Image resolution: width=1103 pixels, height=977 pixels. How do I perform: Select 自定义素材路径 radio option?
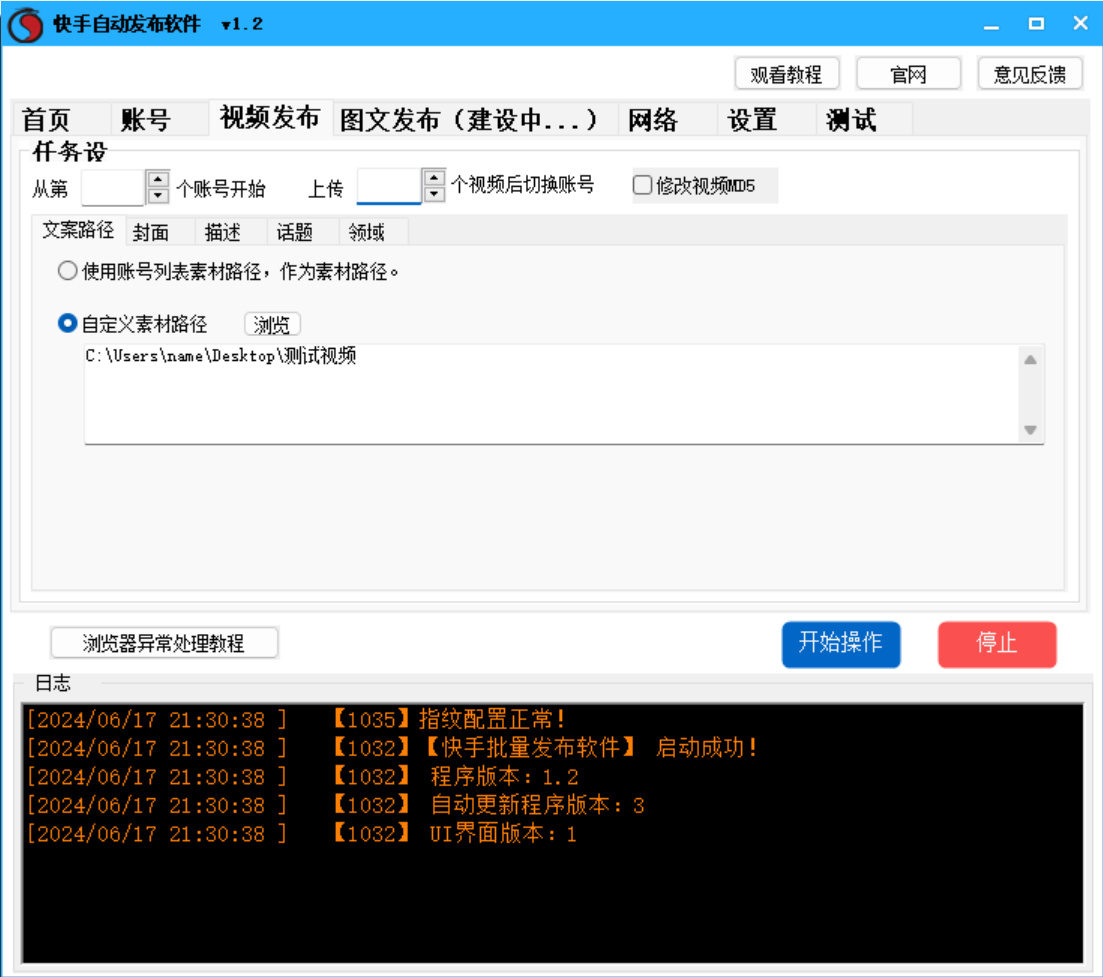[x=68, y=324]
